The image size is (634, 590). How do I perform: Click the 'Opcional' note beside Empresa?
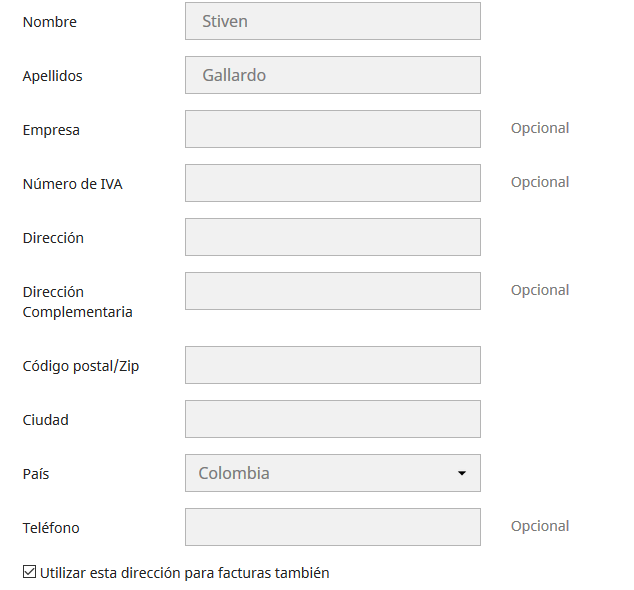click(x=540, y=128)
